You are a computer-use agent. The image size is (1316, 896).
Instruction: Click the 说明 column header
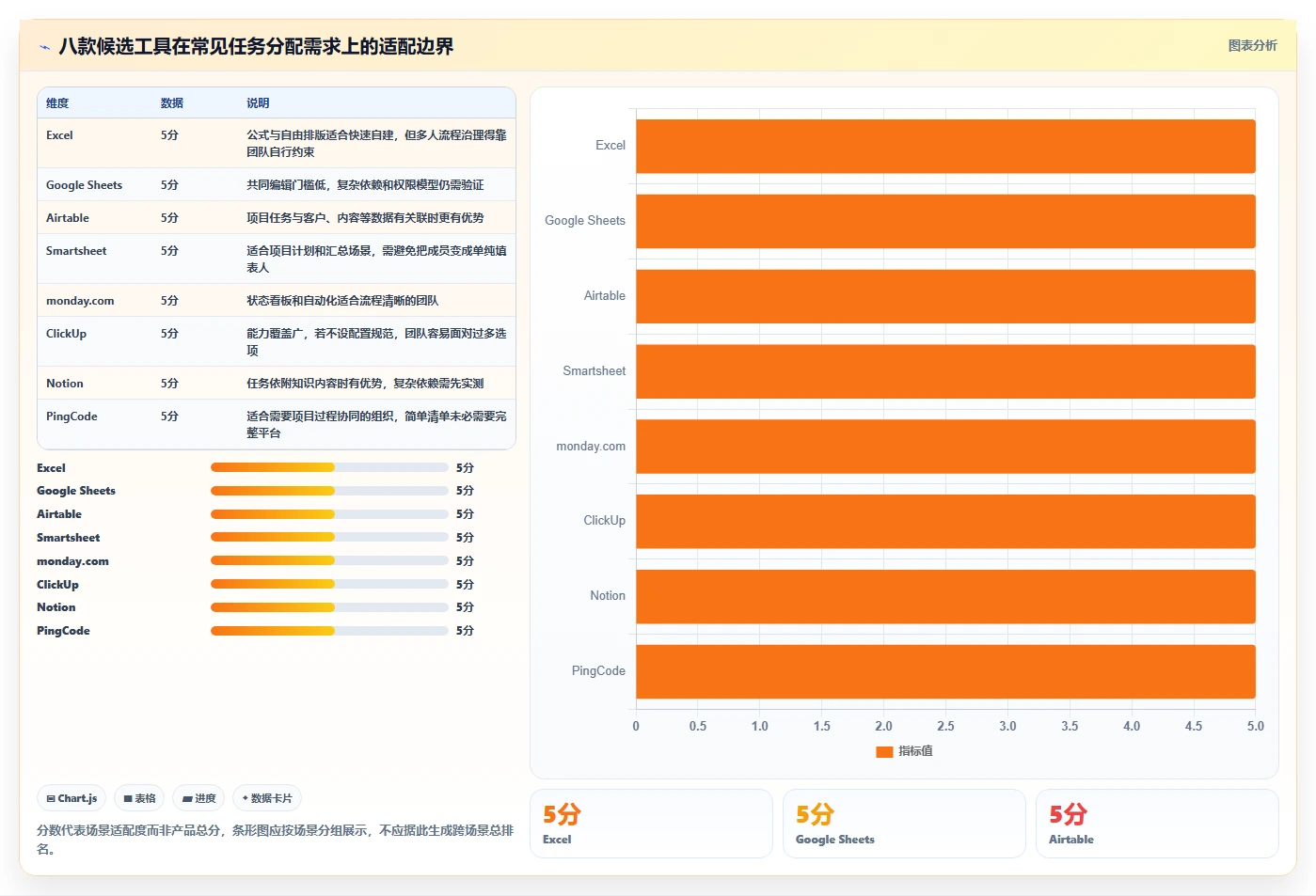pyautogui.click(x=258, y=103)
